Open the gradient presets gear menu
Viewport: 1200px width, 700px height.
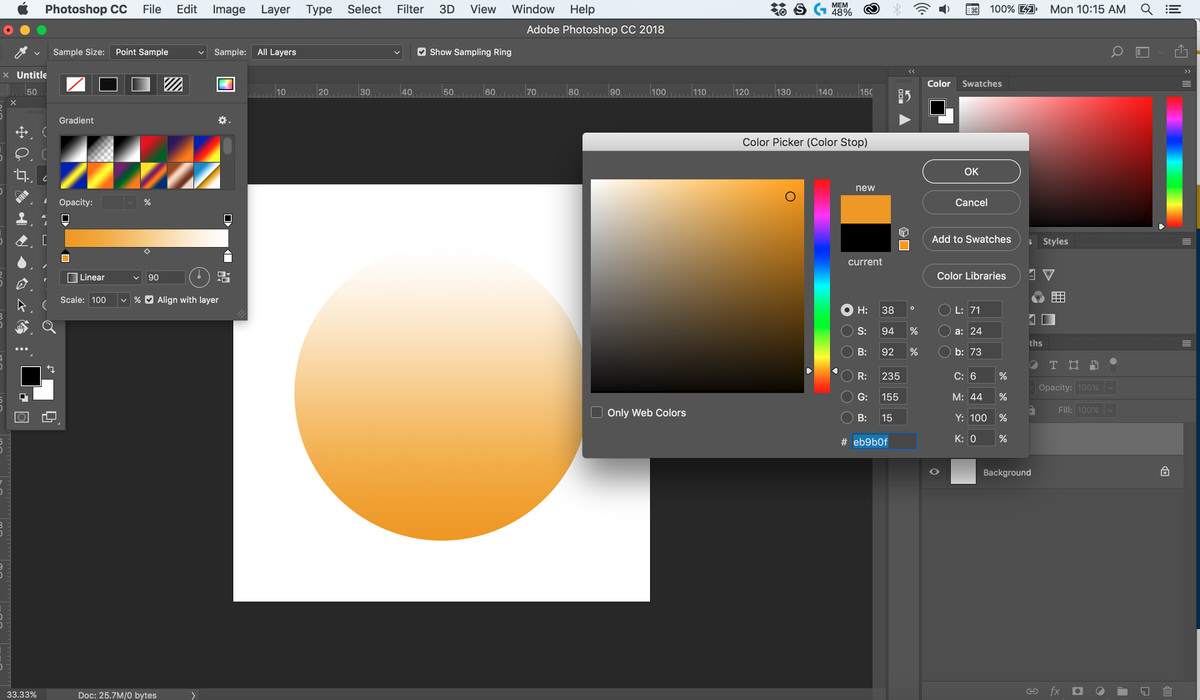(x=224, y=120)
